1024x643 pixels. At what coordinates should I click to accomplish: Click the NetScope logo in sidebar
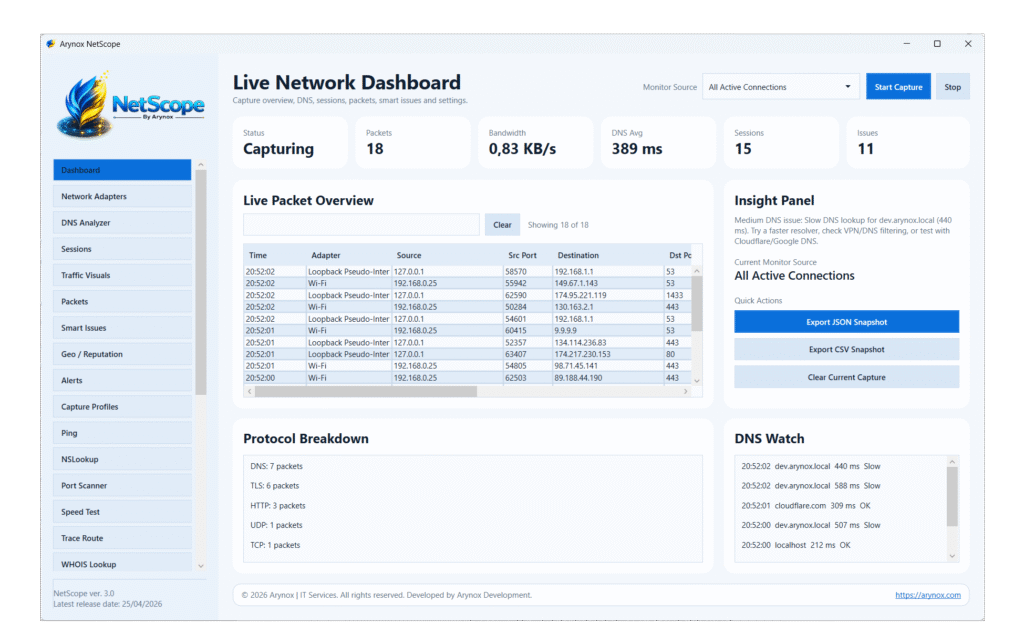coord(132,103)
